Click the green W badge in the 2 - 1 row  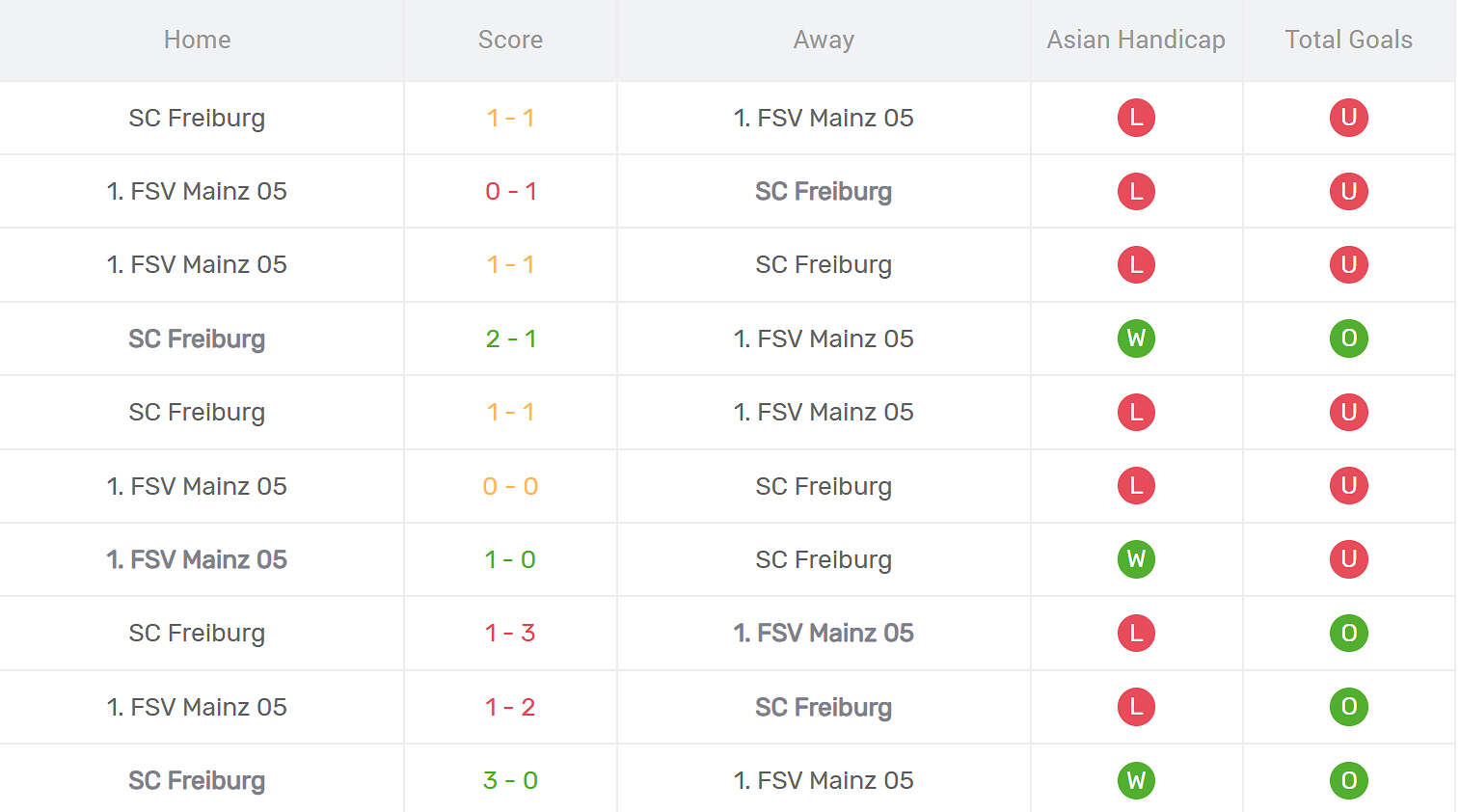click(x=1136, y=338)
